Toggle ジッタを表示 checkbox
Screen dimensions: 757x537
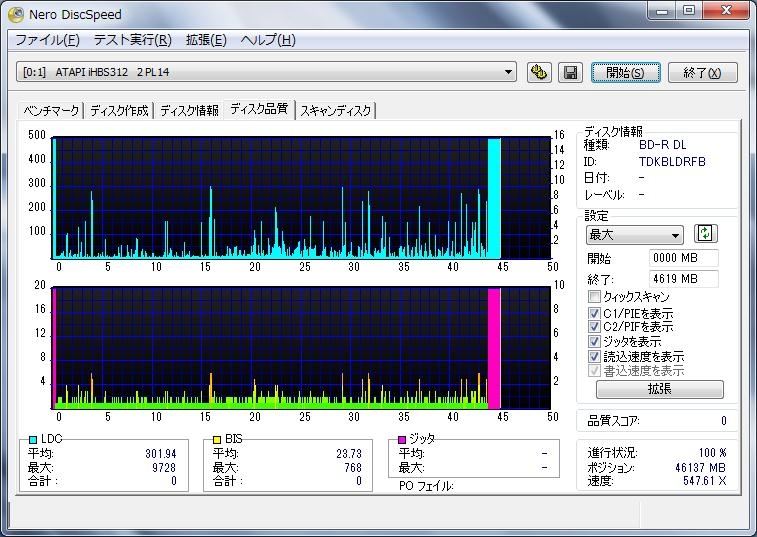[594, 341]
